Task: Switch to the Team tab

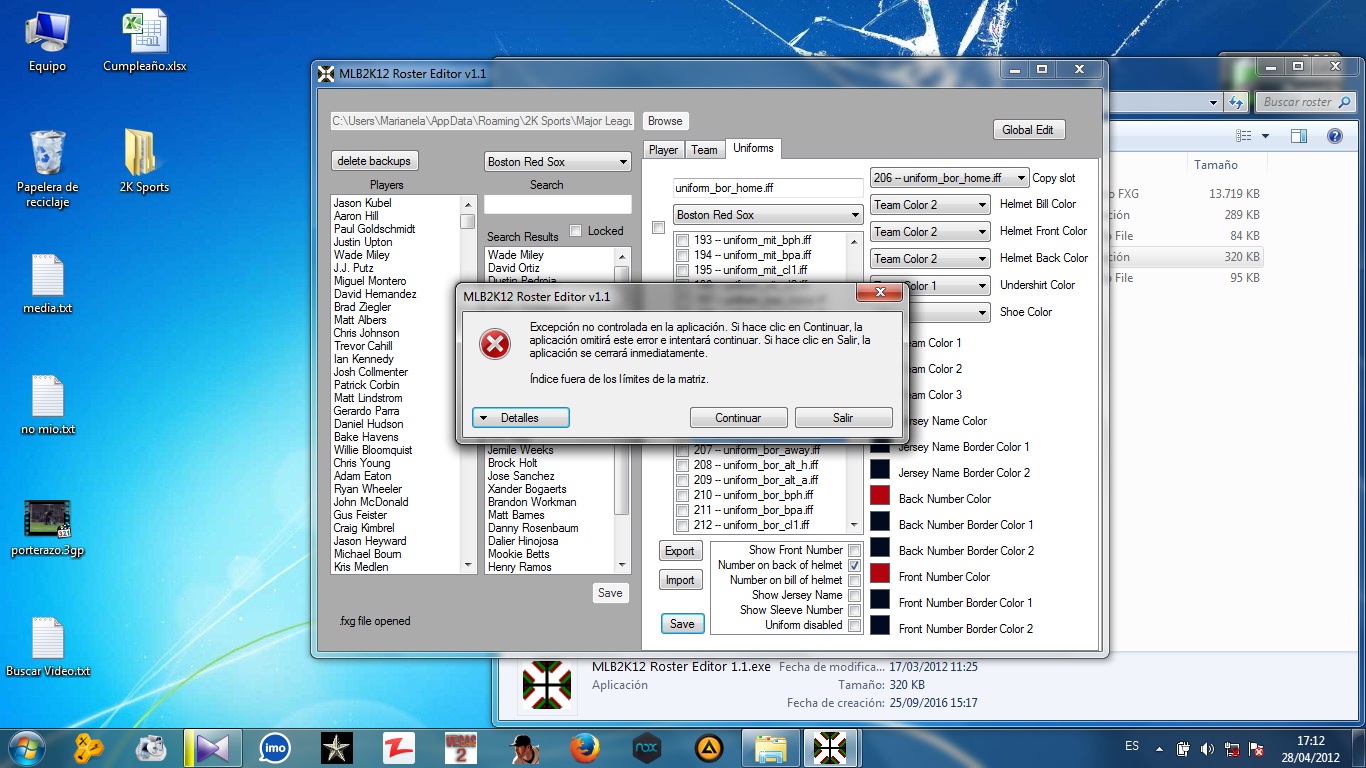Action: (x=705, y=150)
